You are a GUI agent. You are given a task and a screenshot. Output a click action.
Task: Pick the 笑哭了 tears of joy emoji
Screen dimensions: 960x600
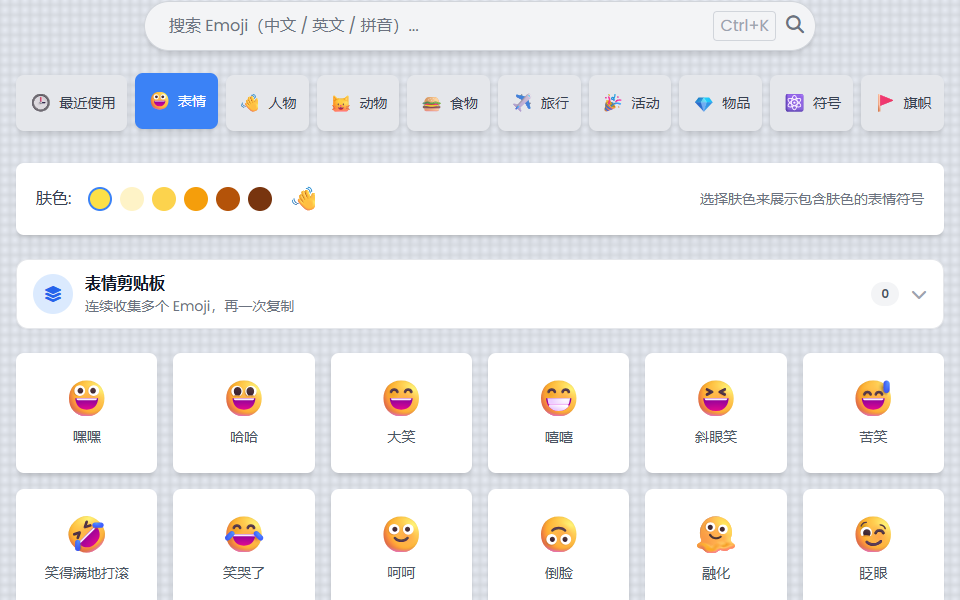point(244,545)
